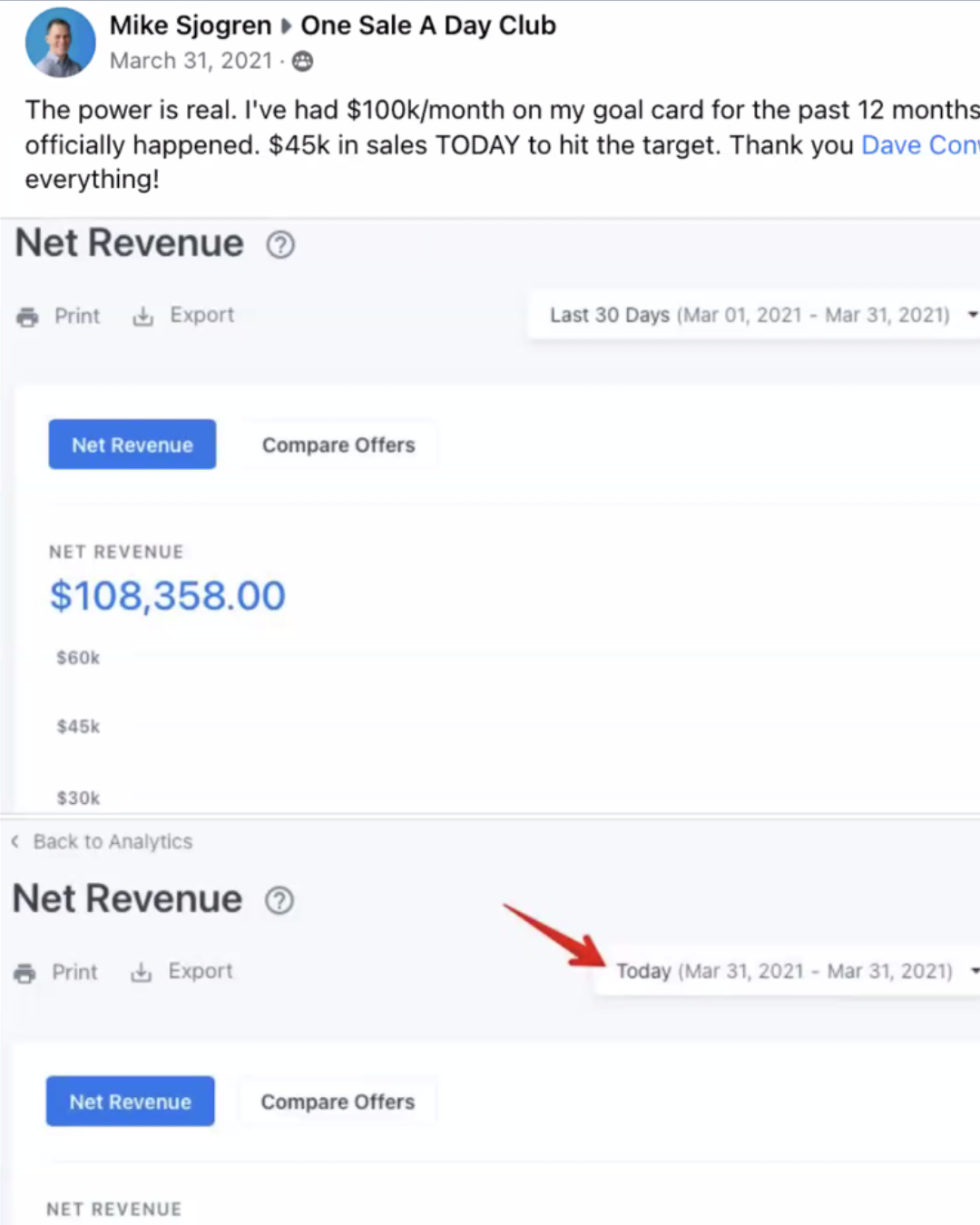The image size is (980, 1225).
Task: Click the export download icon in the upper report
Action: (x=142, y=317)
